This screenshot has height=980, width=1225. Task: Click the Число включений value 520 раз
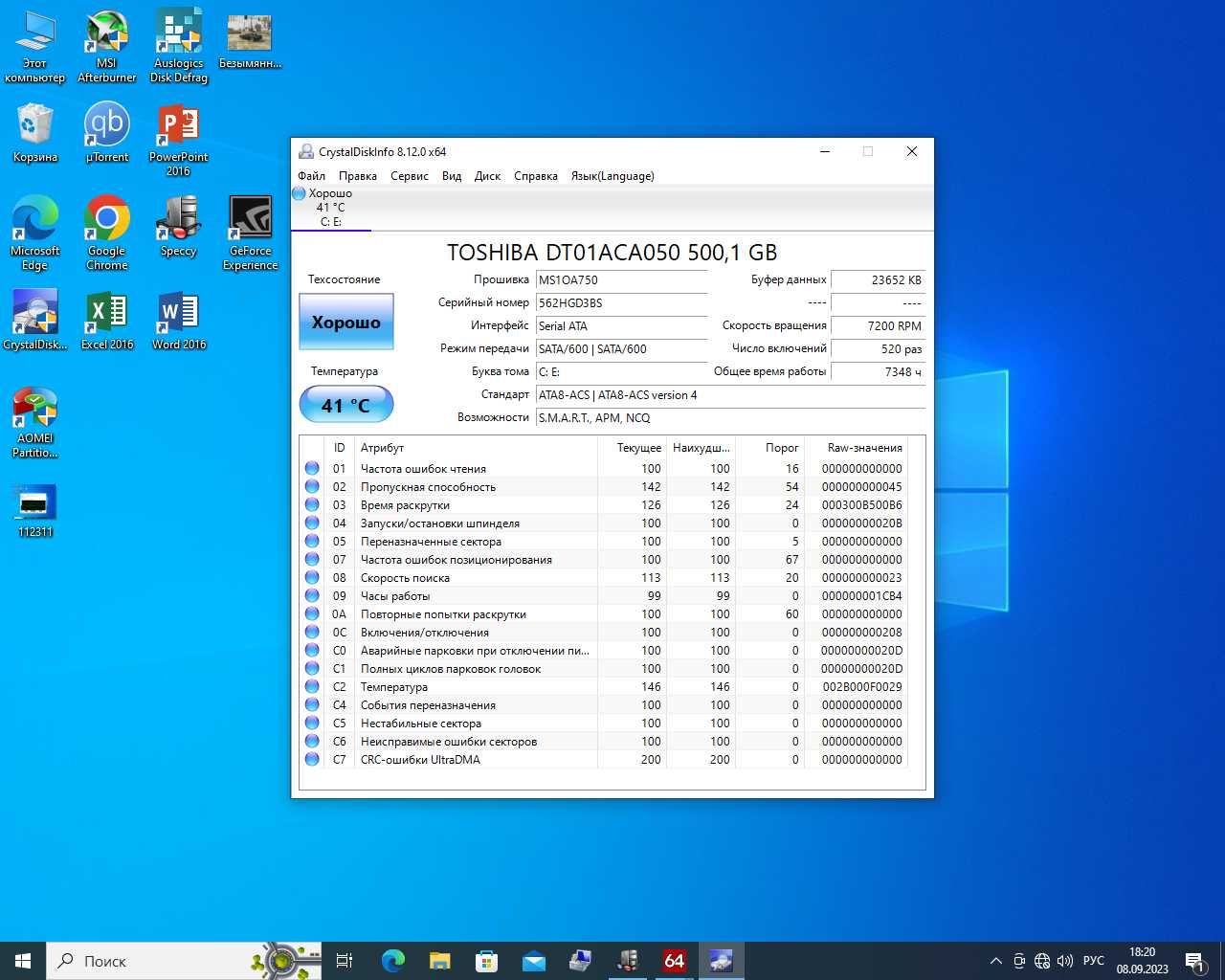click(878, 349)
